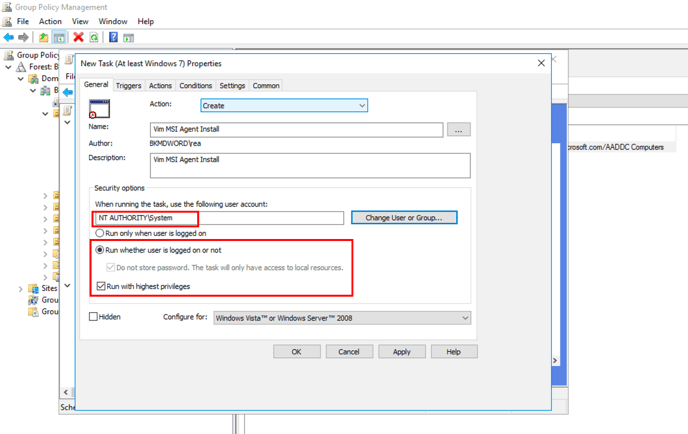Switch to the Triggers tab

[128, 86]
